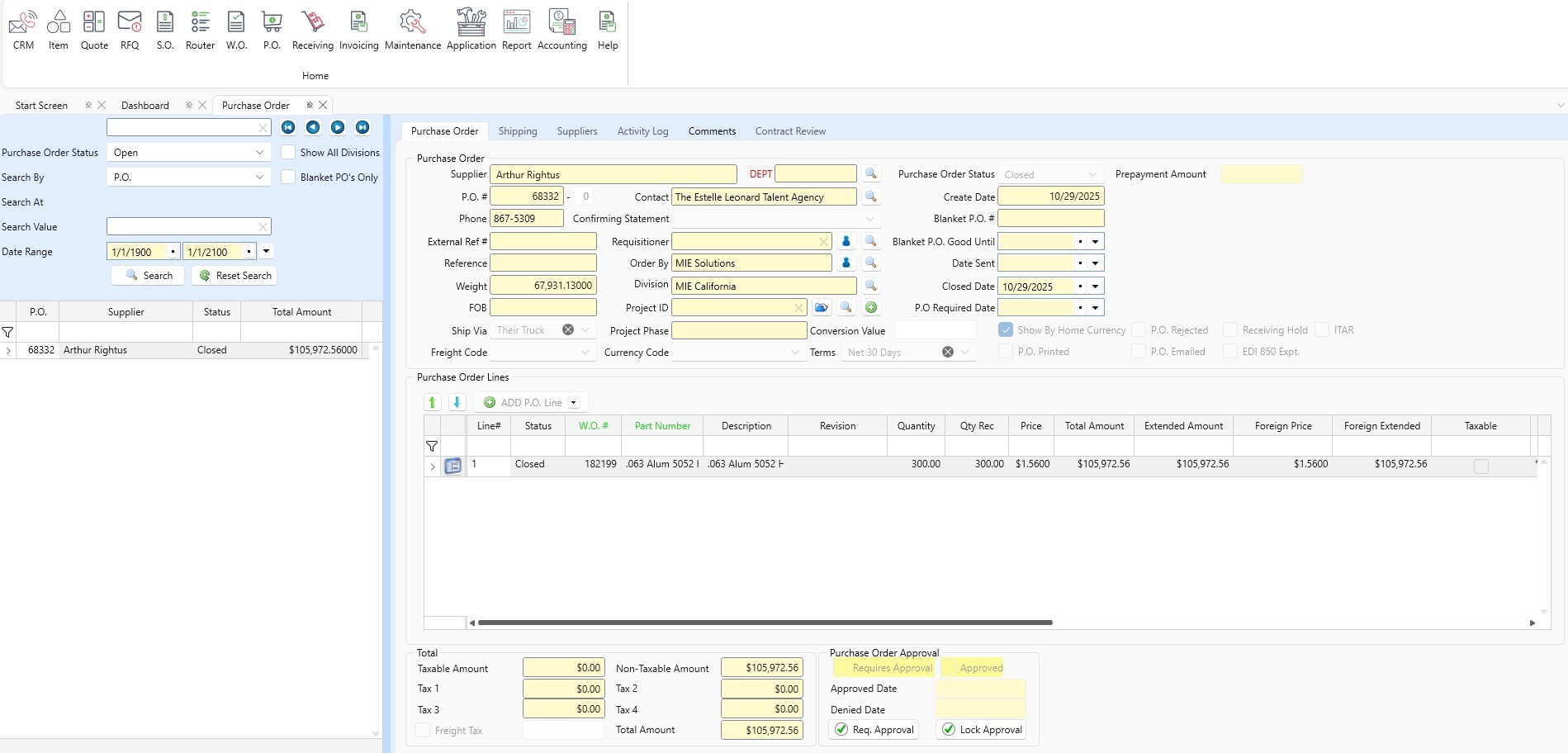
Task: Click the folder icon next to Project ID
Action: point(821,307)
